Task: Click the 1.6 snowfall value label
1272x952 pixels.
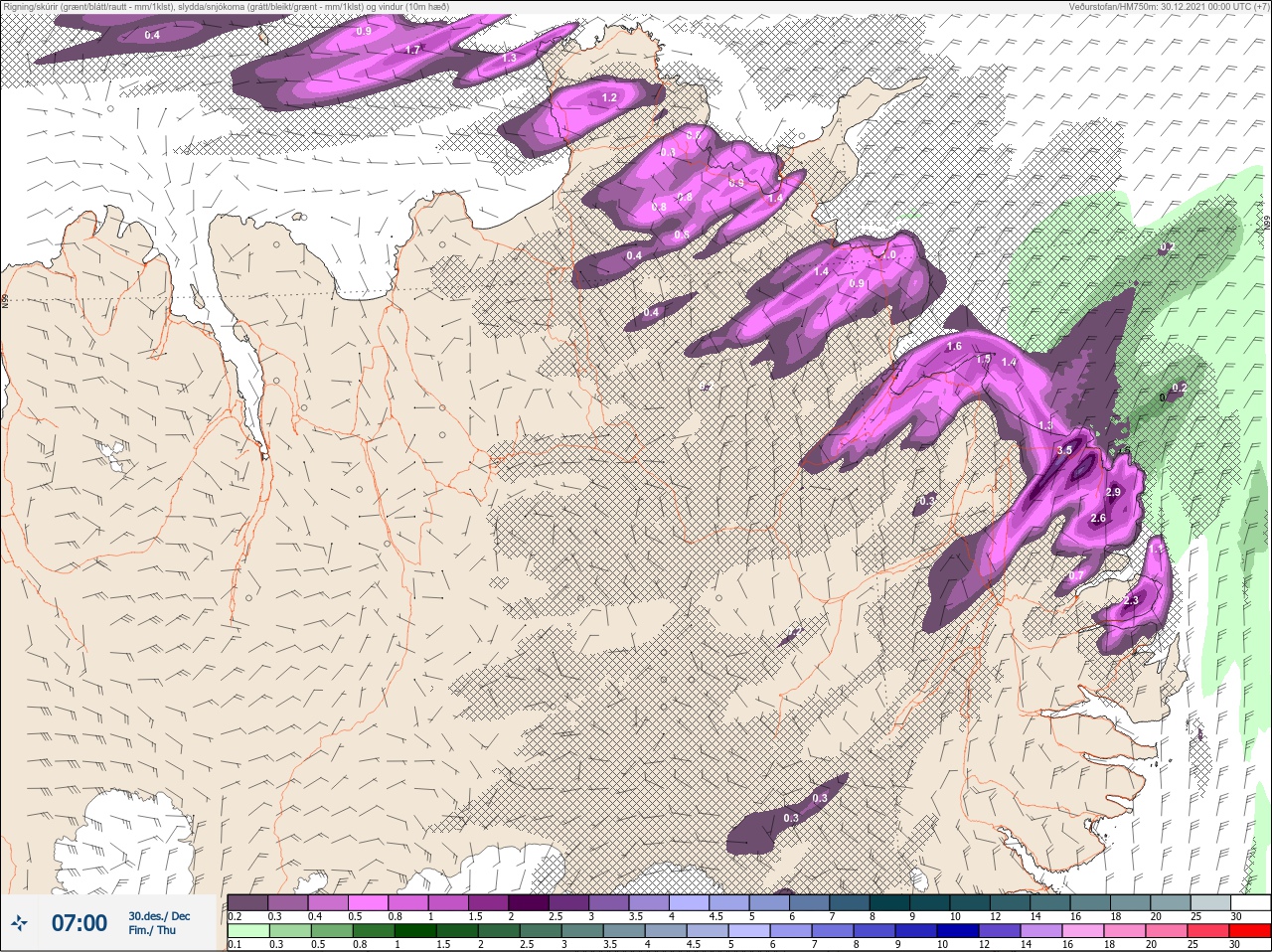Action: 954,346
